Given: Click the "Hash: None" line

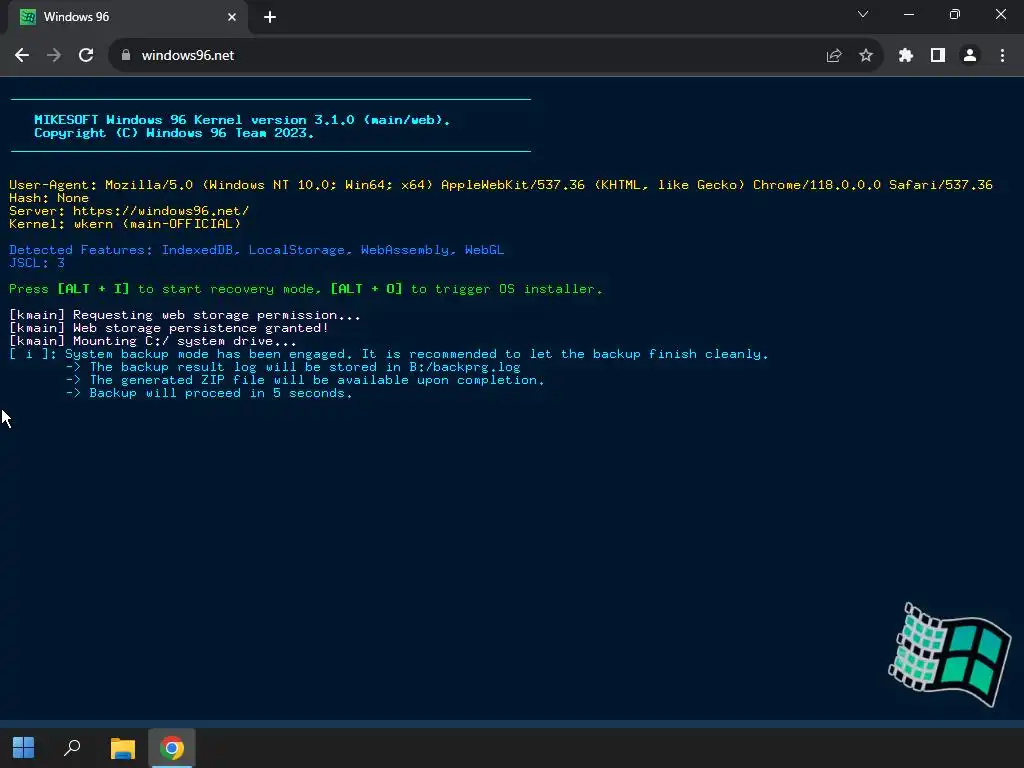Looking at the screenshot, I should (x=49, y=198).
